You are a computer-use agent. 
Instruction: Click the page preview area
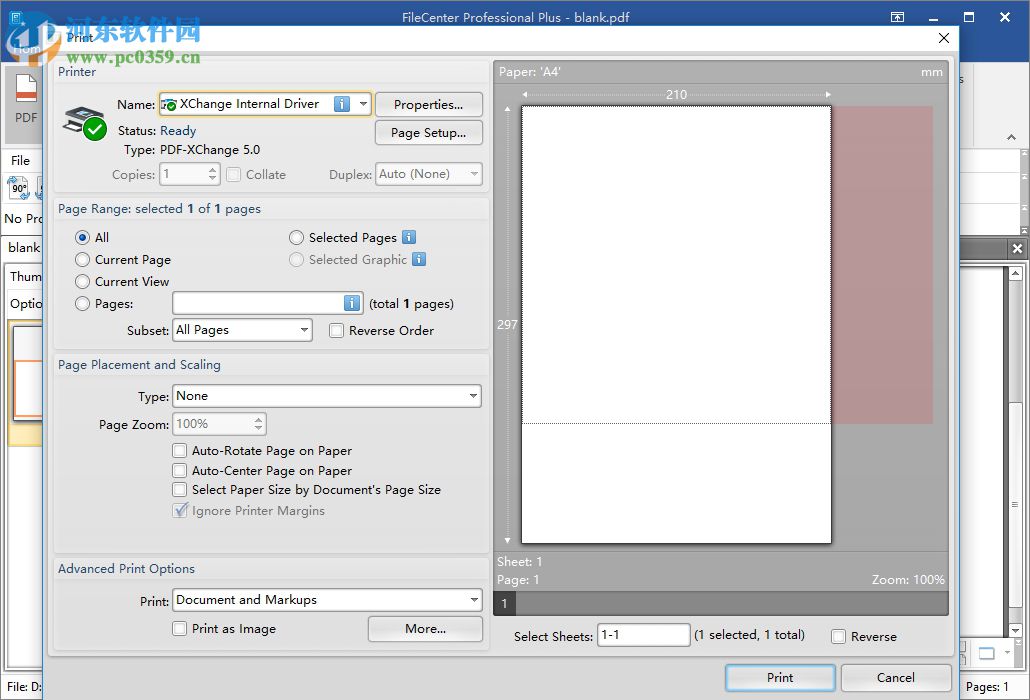pyautogui.click(x=676, y=324)
